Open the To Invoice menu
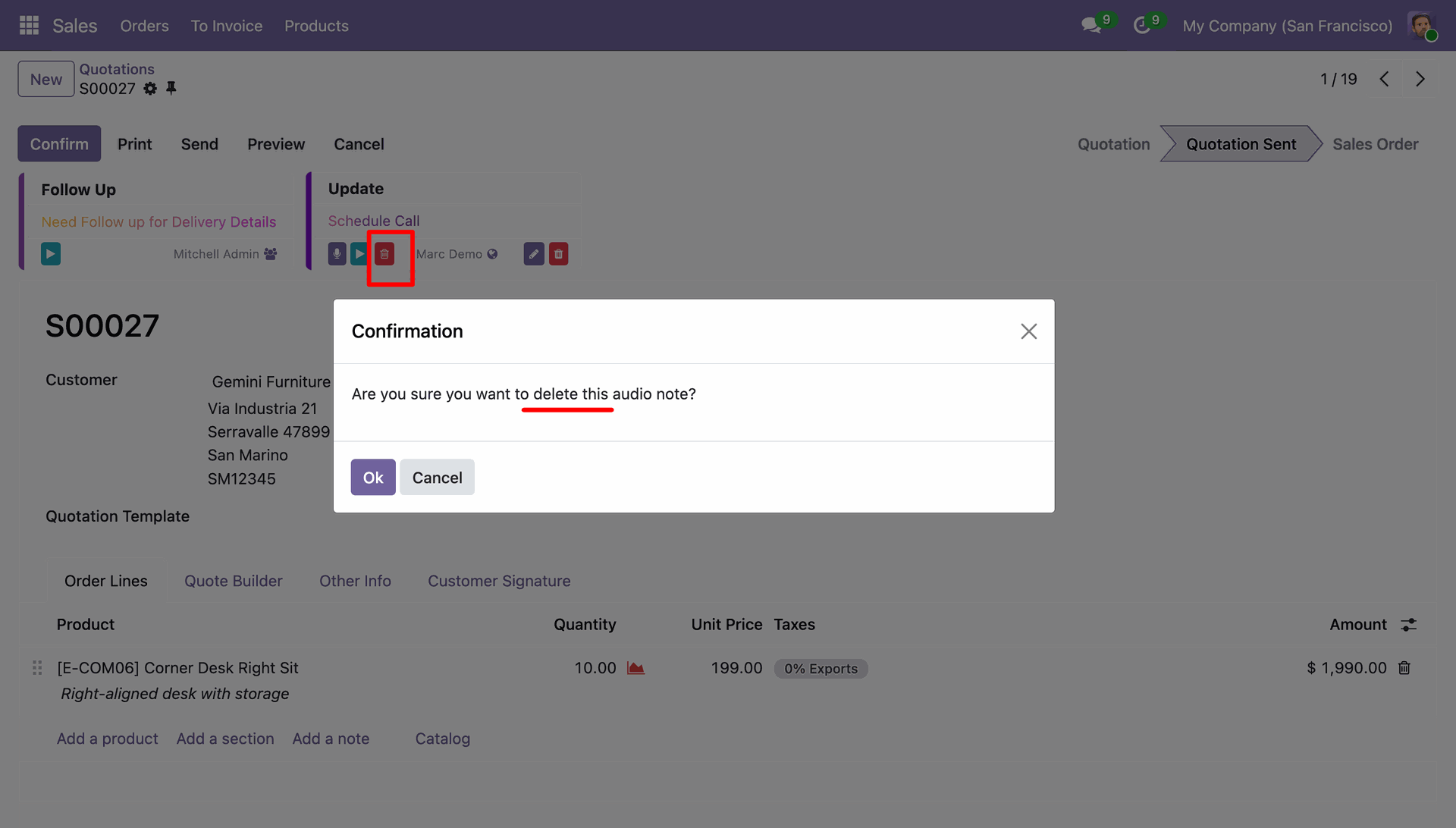This screenshot has width=1456, height=828. coord(226,26)
